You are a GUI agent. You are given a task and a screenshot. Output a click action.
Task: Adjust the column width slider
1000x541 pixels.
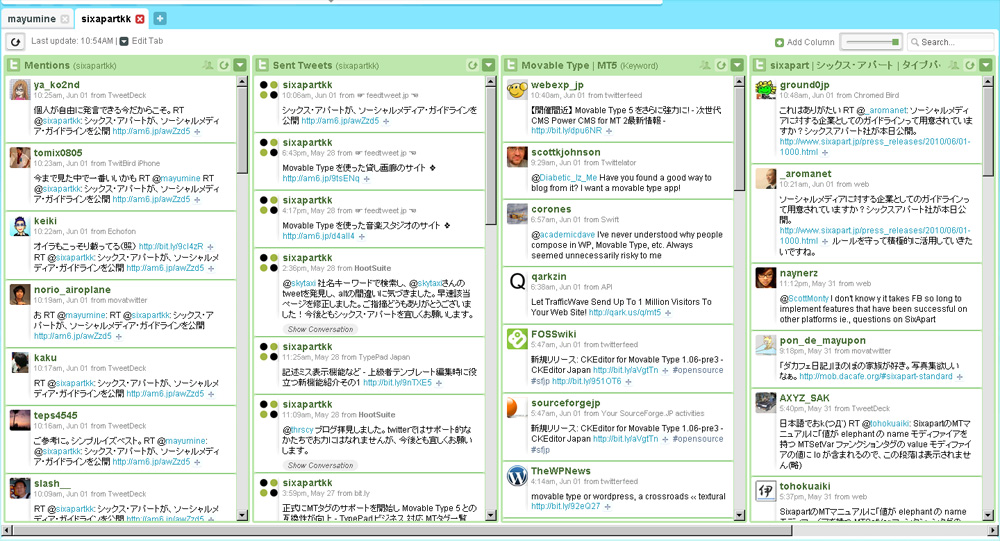click(x=872, y=42)
